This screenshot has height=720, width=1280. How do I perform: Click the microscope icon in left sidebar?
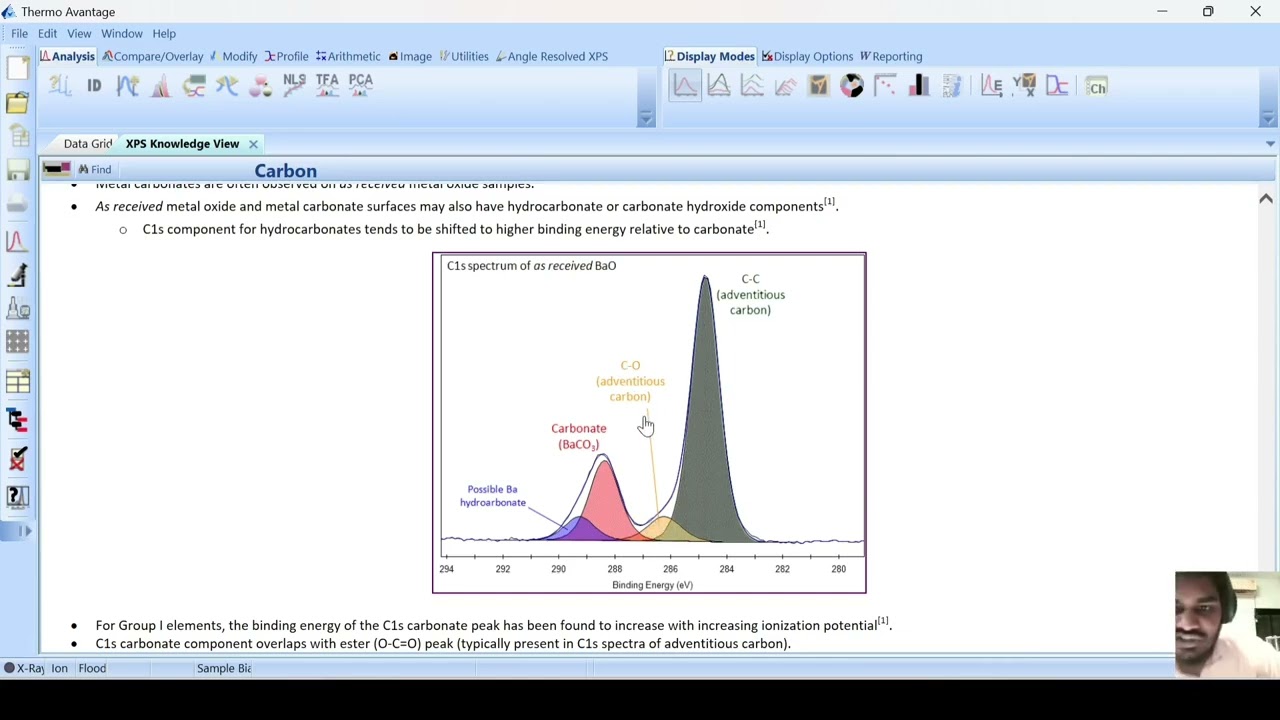pos(17,275)
